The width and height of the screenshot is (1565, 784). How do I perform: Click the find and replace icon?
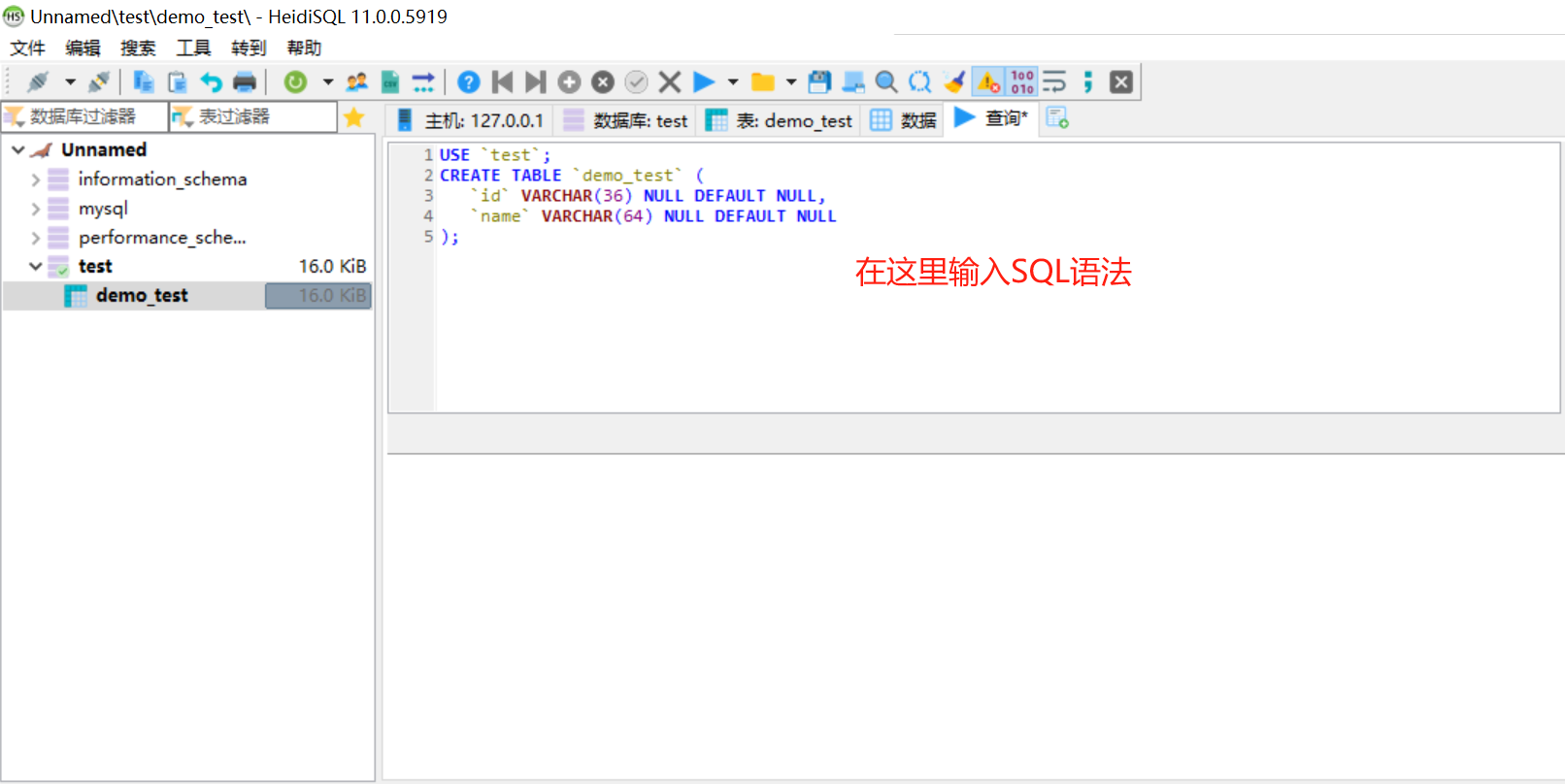[x=919, y=82]
